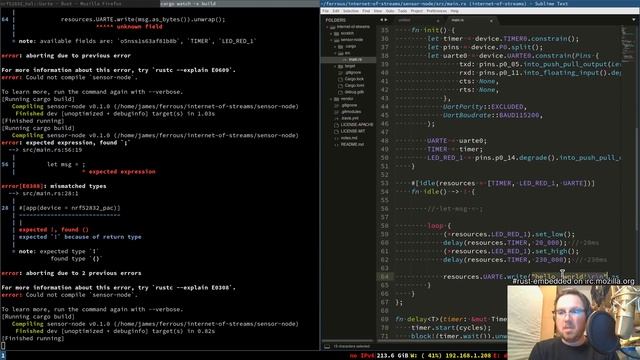Expand the .cargo folder arrow
The width and height of the screenshot is (640, 360).
tap(335, 47)
